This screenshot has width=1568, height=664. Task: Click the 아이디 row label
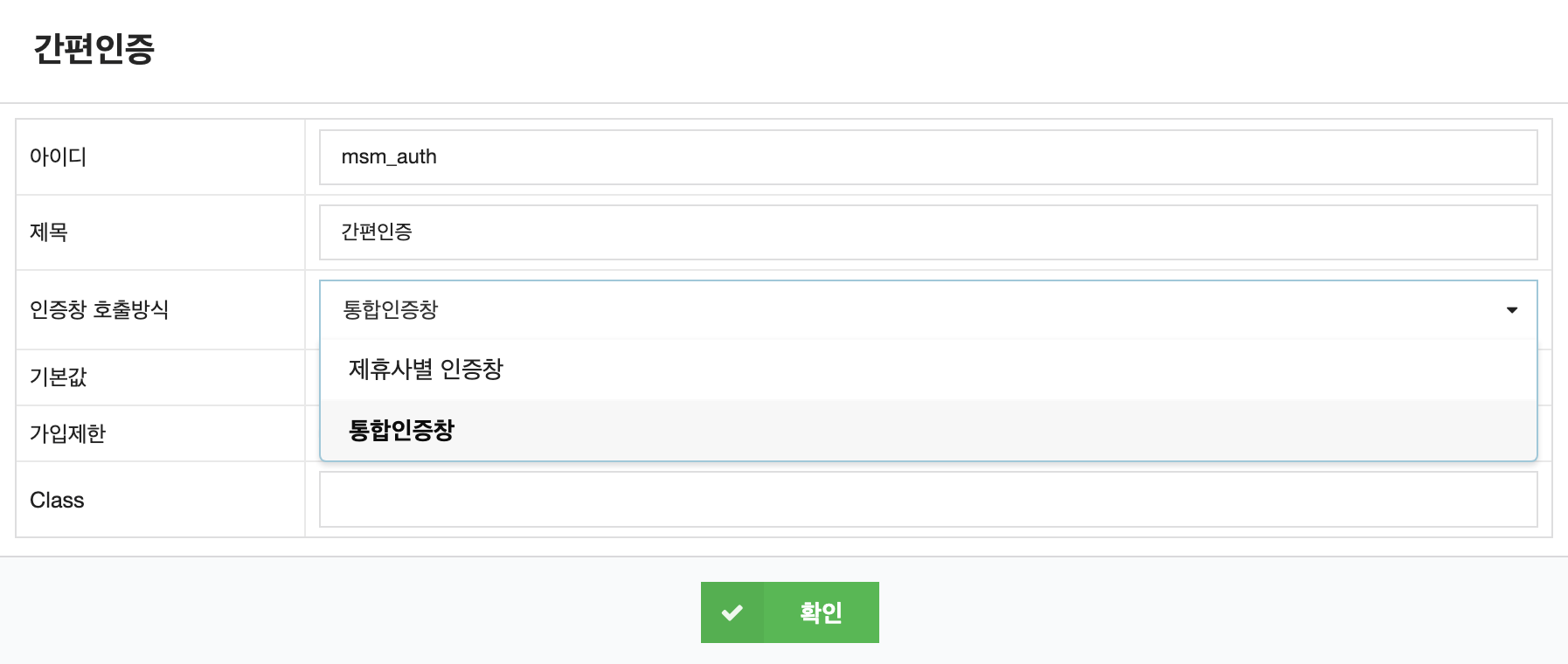pos(58,157)
